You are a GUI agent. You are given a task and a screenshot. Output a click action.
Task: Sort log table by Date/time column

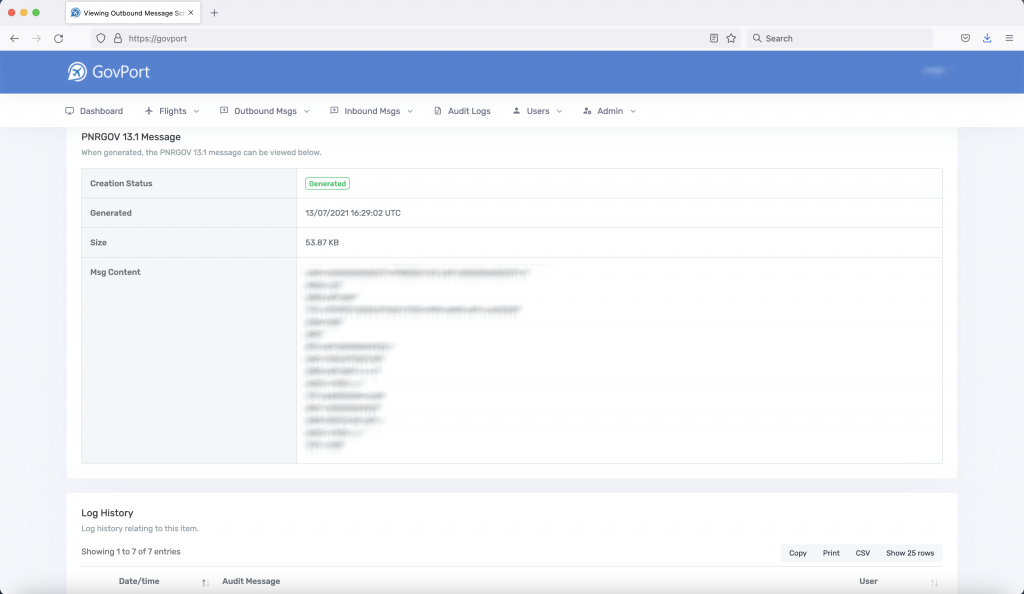[x=139, y=581]
